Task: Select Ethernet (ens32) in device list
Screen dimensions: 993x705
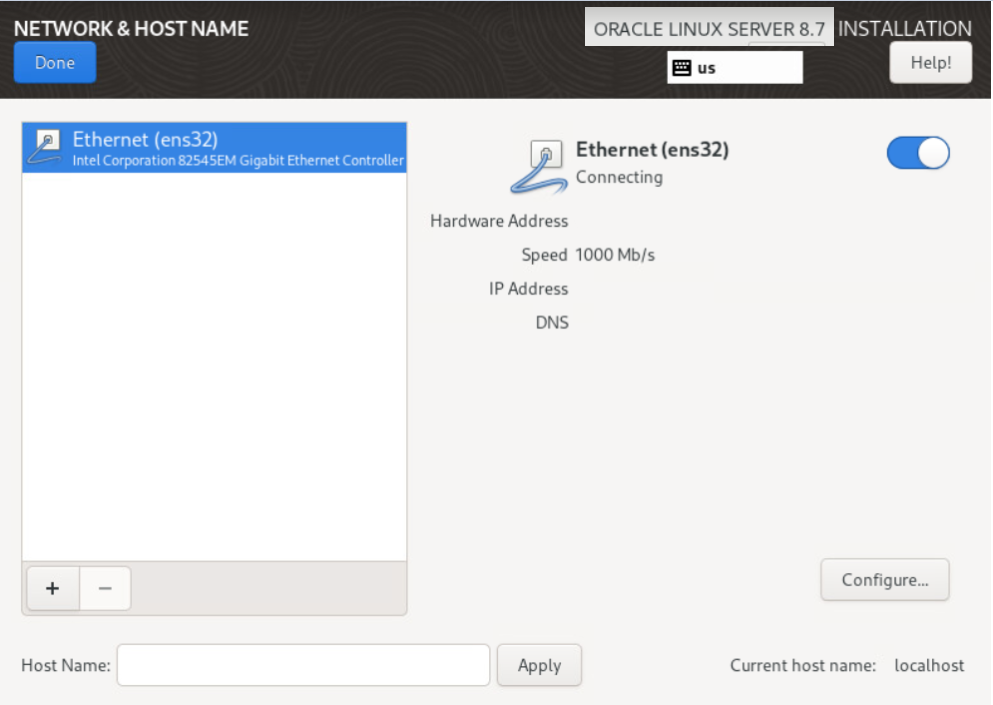Action: click(x=145, y=139)
